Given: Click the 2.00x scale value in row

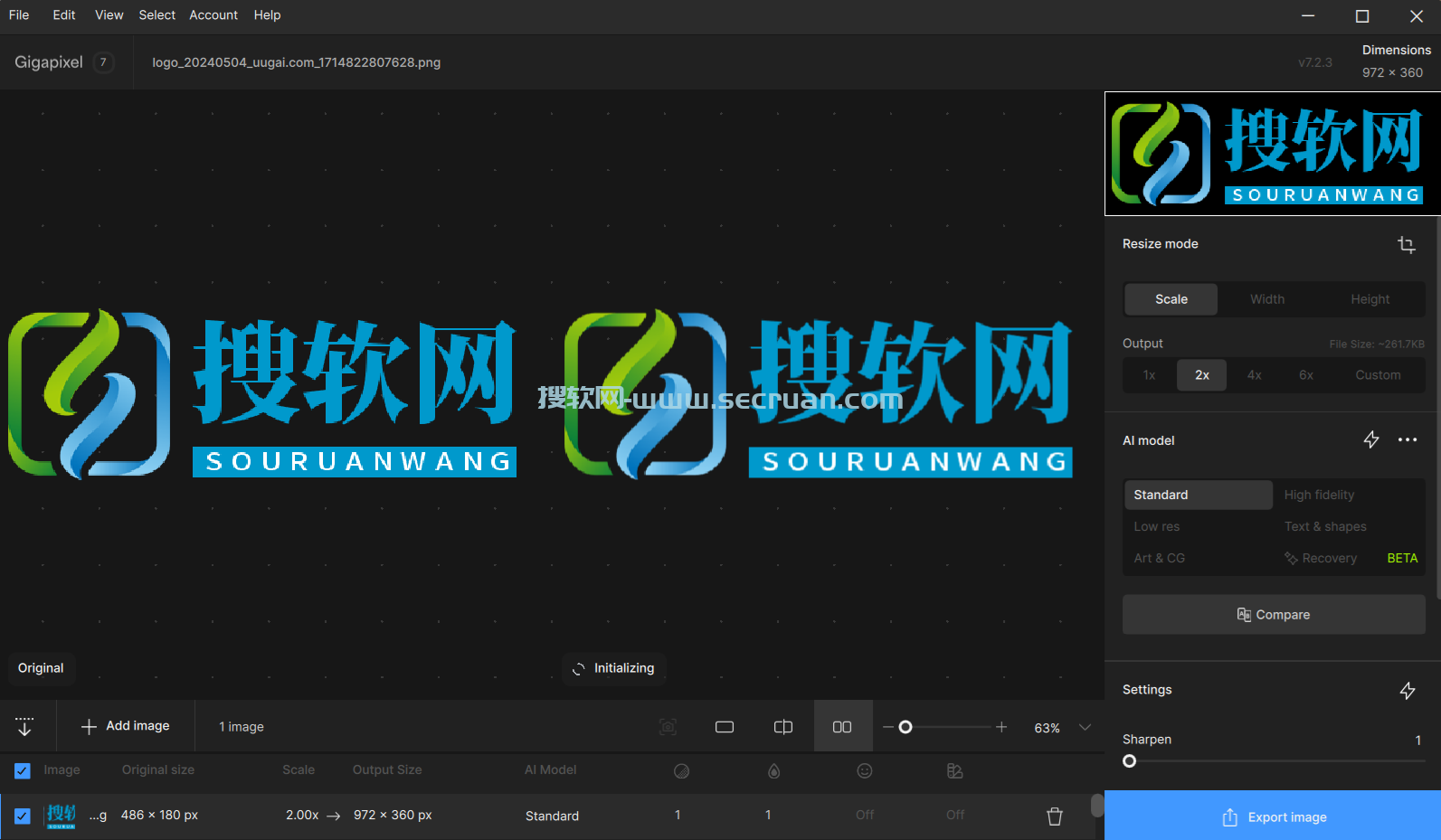Looking at the screenshot, I should pyautogui.click(x=302, y=816).
